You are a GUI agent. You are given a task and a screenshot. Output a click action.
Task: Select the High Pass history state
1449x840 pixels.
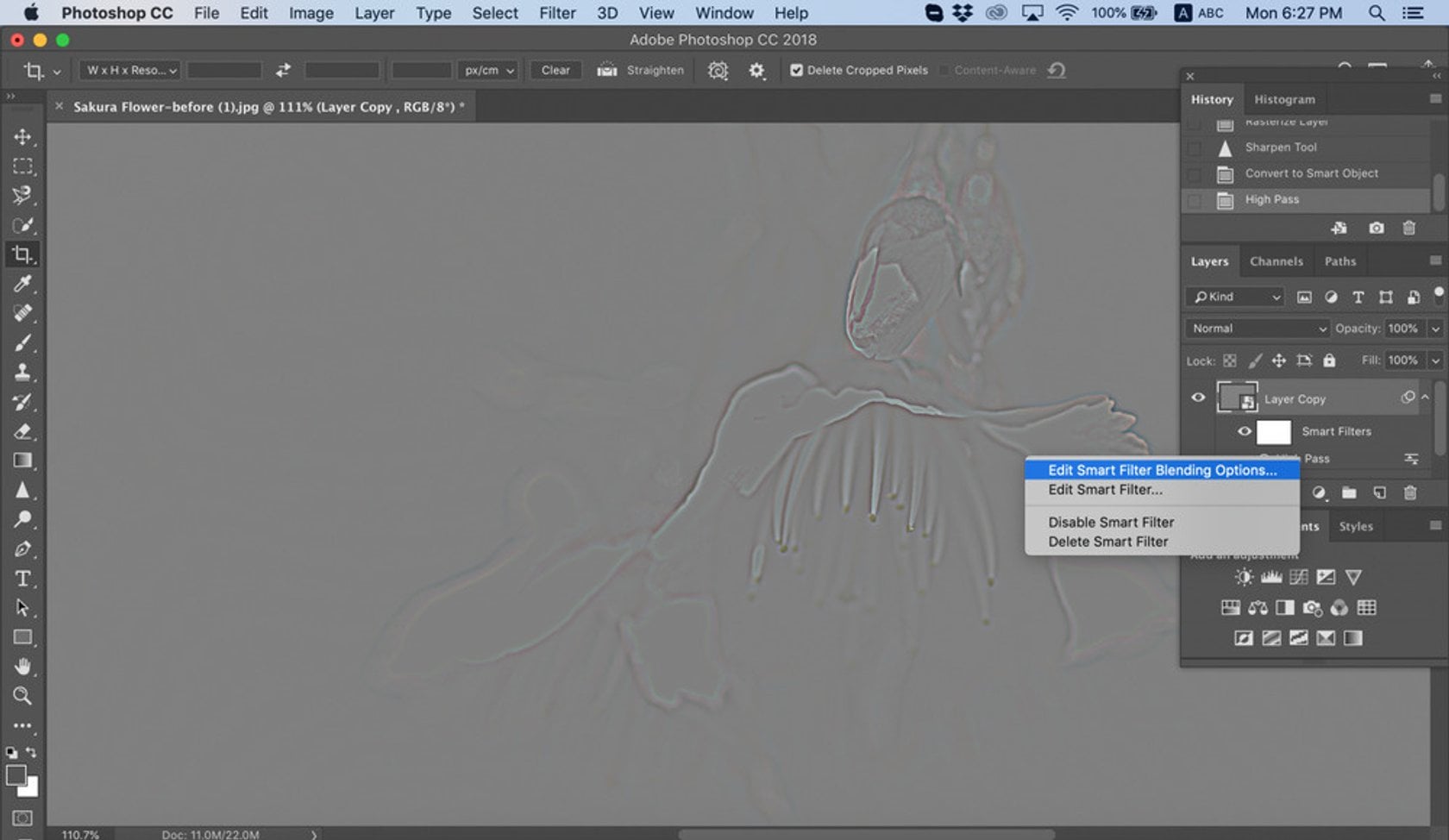[1271, 199]
